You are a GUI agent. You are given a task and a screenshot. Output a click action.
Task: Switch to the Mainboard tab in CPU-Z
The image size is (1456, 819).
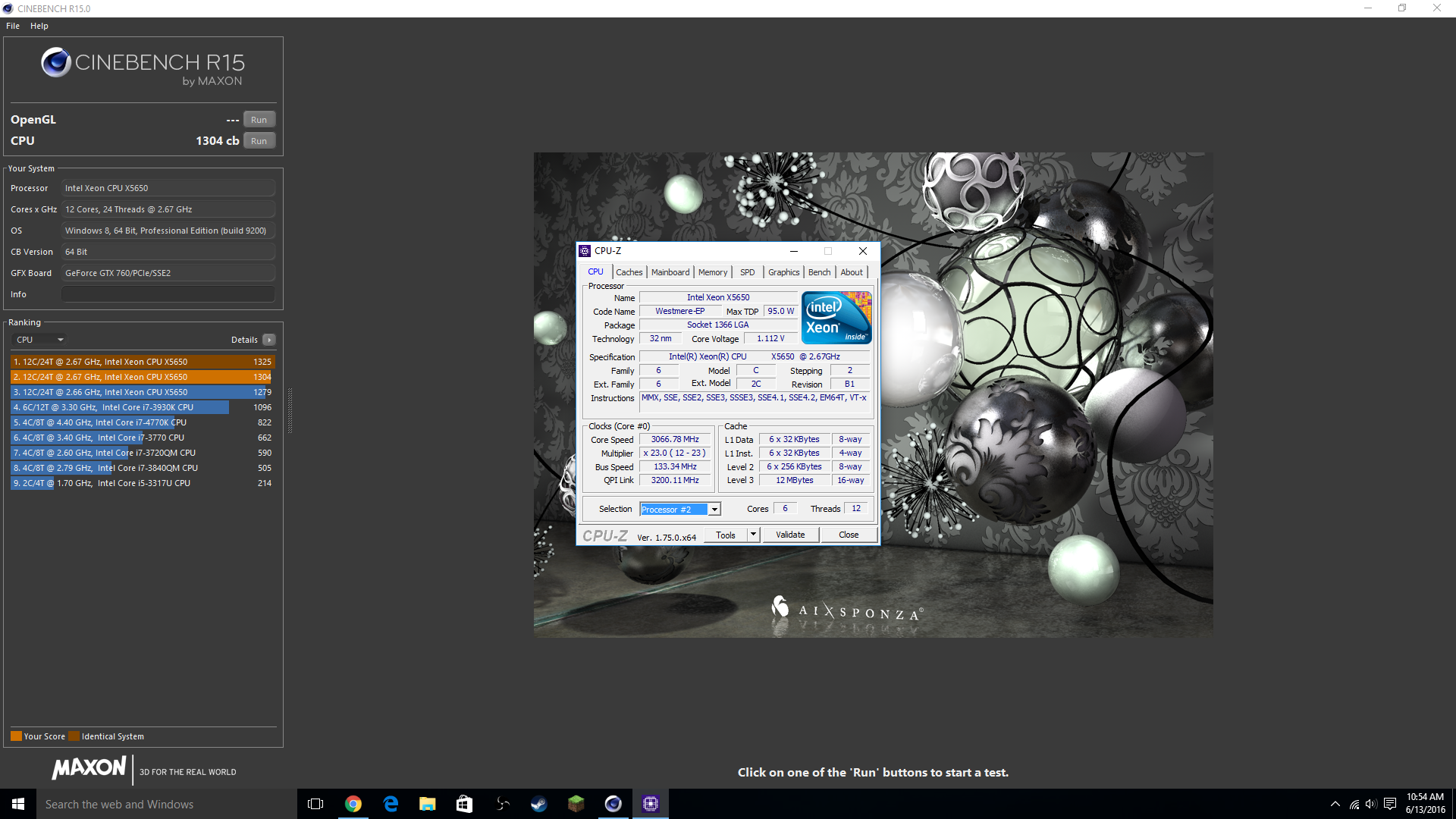670,272
